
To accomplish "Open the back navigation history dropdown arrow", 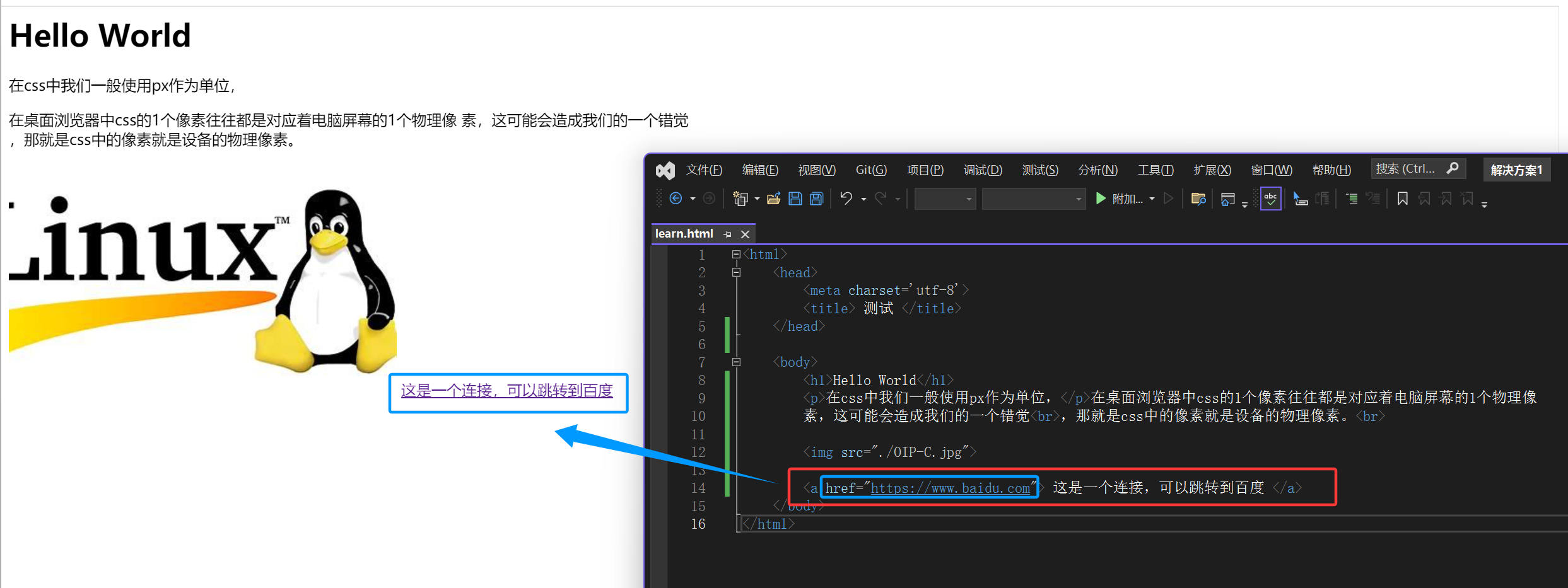I will 693,199.
